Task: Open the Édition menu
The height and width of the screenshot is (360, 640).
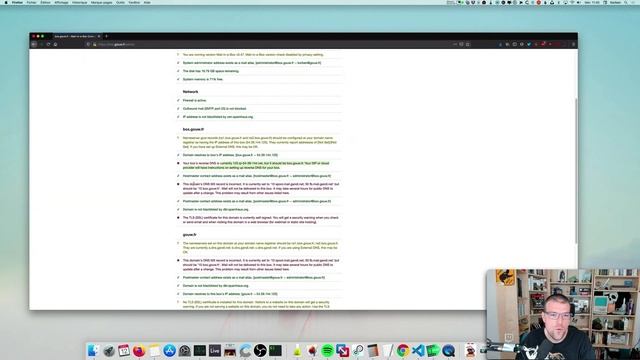Action: 45,2
